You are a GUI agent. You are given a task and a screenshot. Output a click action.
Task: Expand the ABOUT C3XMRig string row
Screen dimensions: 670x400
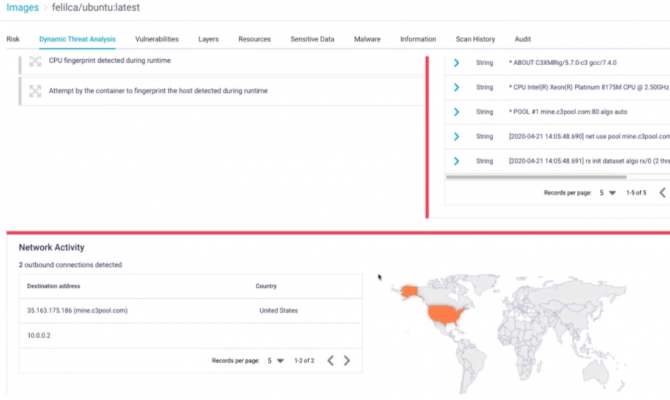[x=456, y=62]
